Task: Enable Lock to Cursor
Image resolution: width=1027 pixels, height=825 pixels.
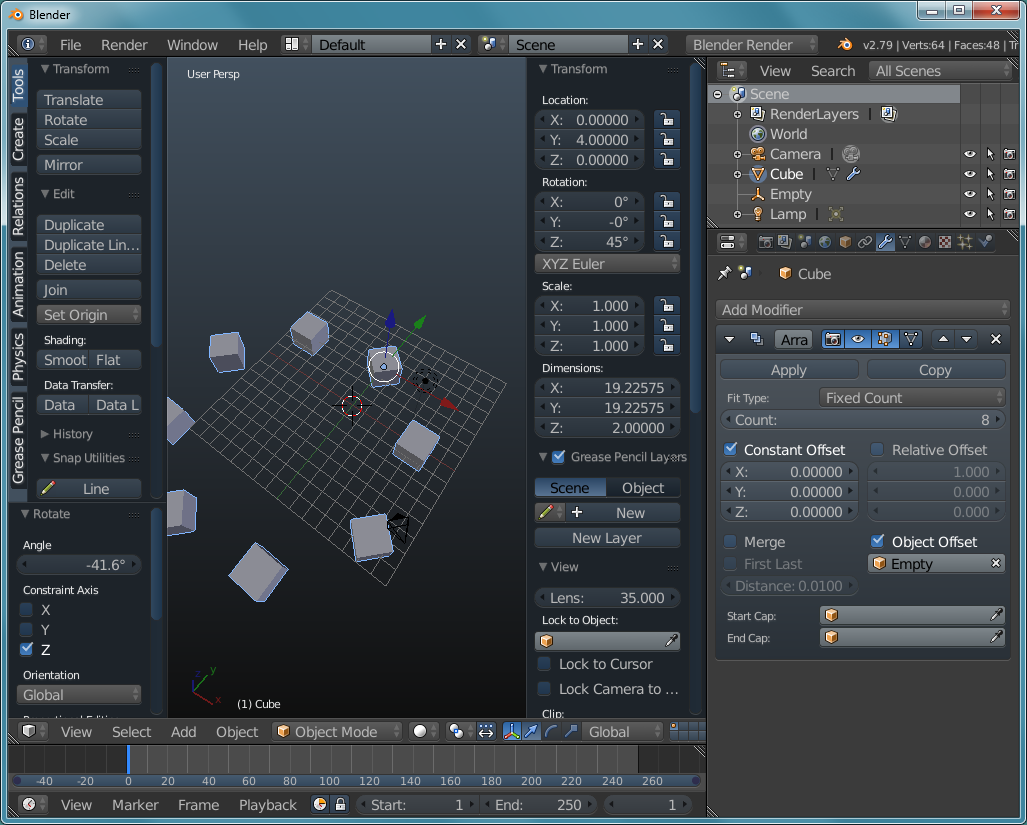Action: tap(544, 664)
